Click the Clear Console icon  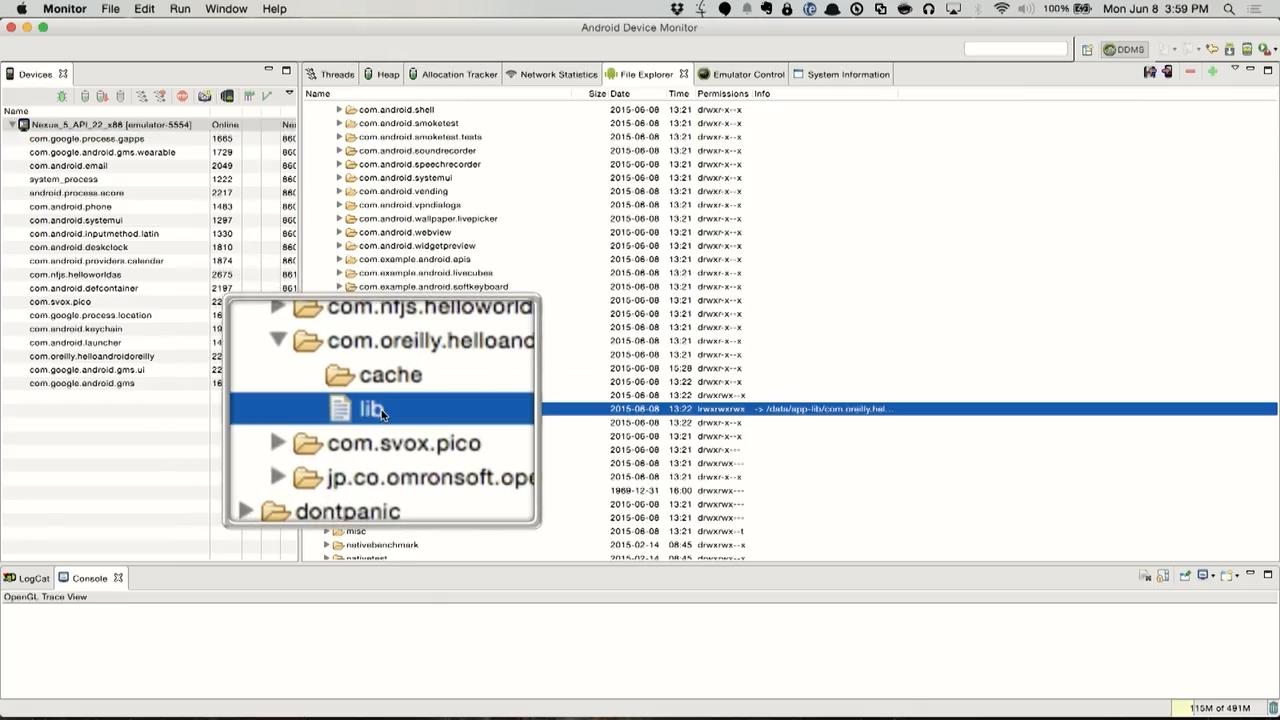[1145, 576]
